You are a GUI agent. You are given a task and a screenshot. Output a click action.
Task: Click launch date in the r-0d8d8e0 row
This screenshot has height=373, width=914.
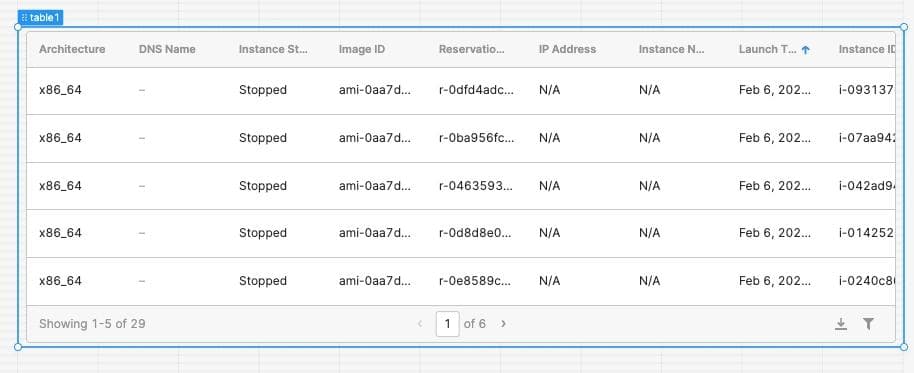(x=775, y=233)
